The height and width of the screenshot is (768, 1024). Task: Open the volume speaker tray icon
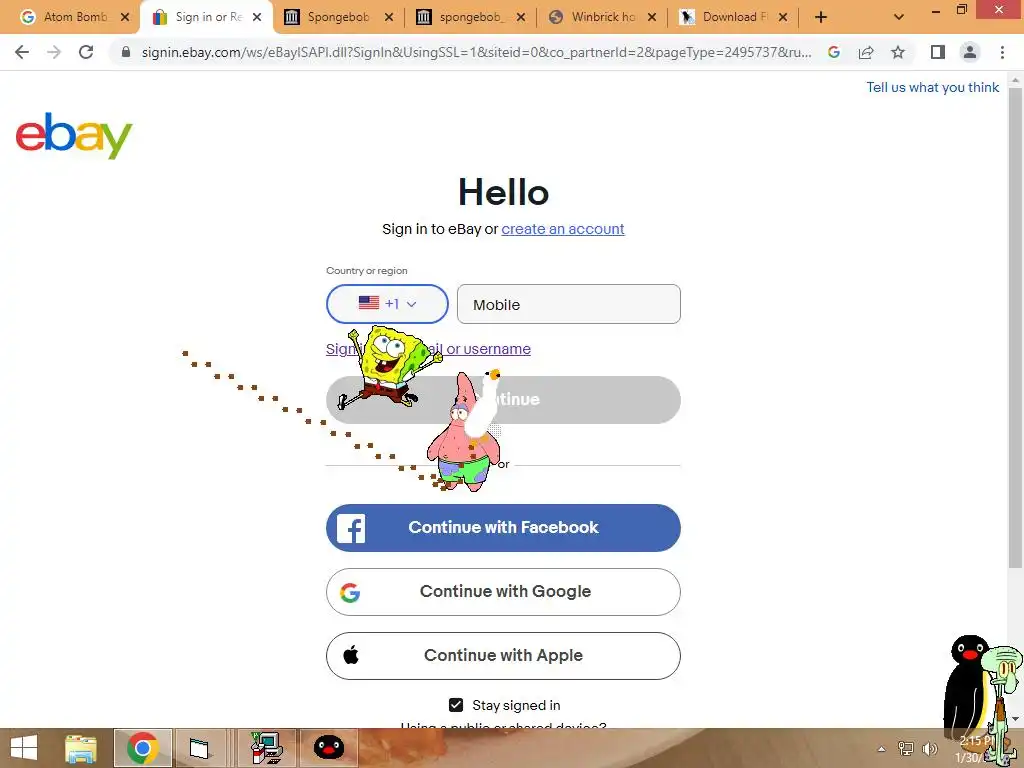tap(929, 749)
